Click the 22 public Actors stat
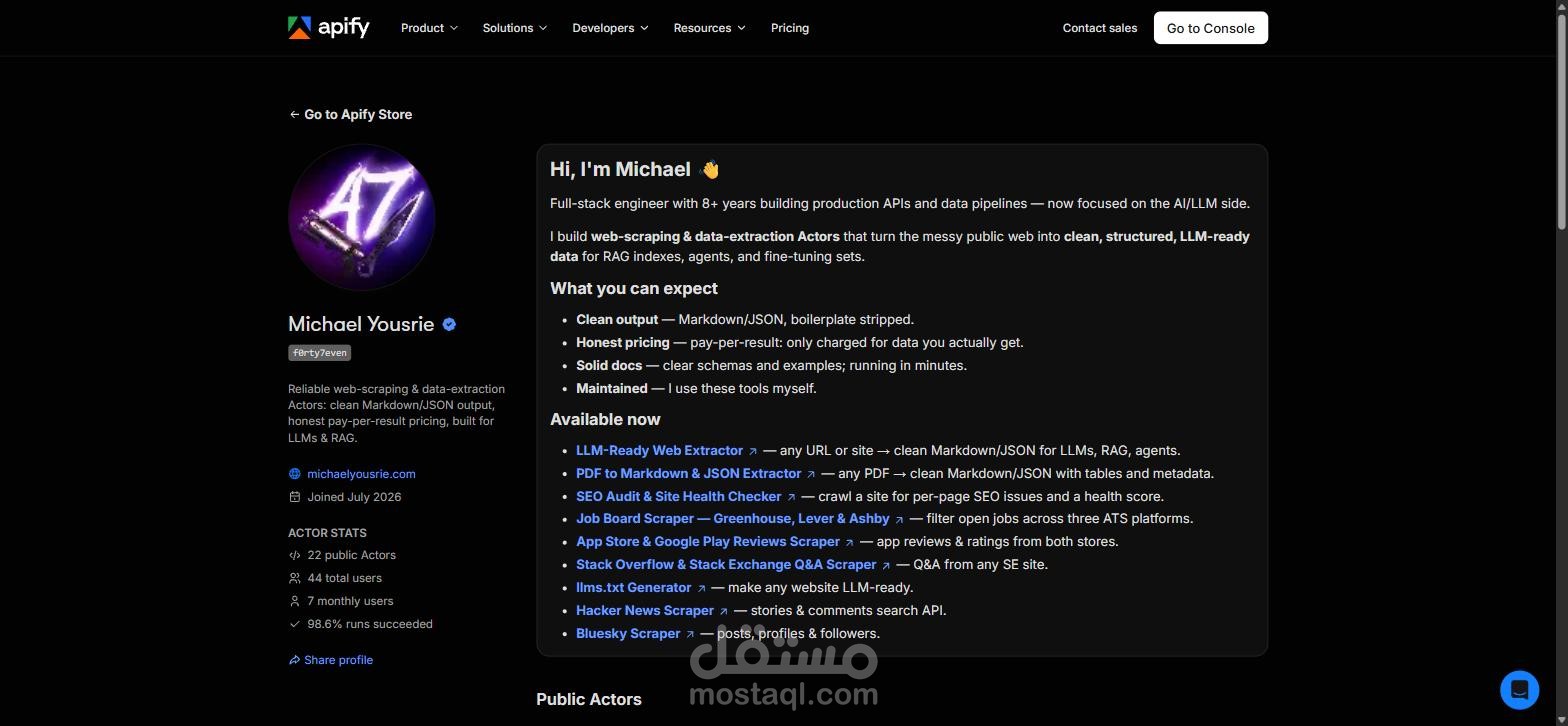 tap(351, 555)
